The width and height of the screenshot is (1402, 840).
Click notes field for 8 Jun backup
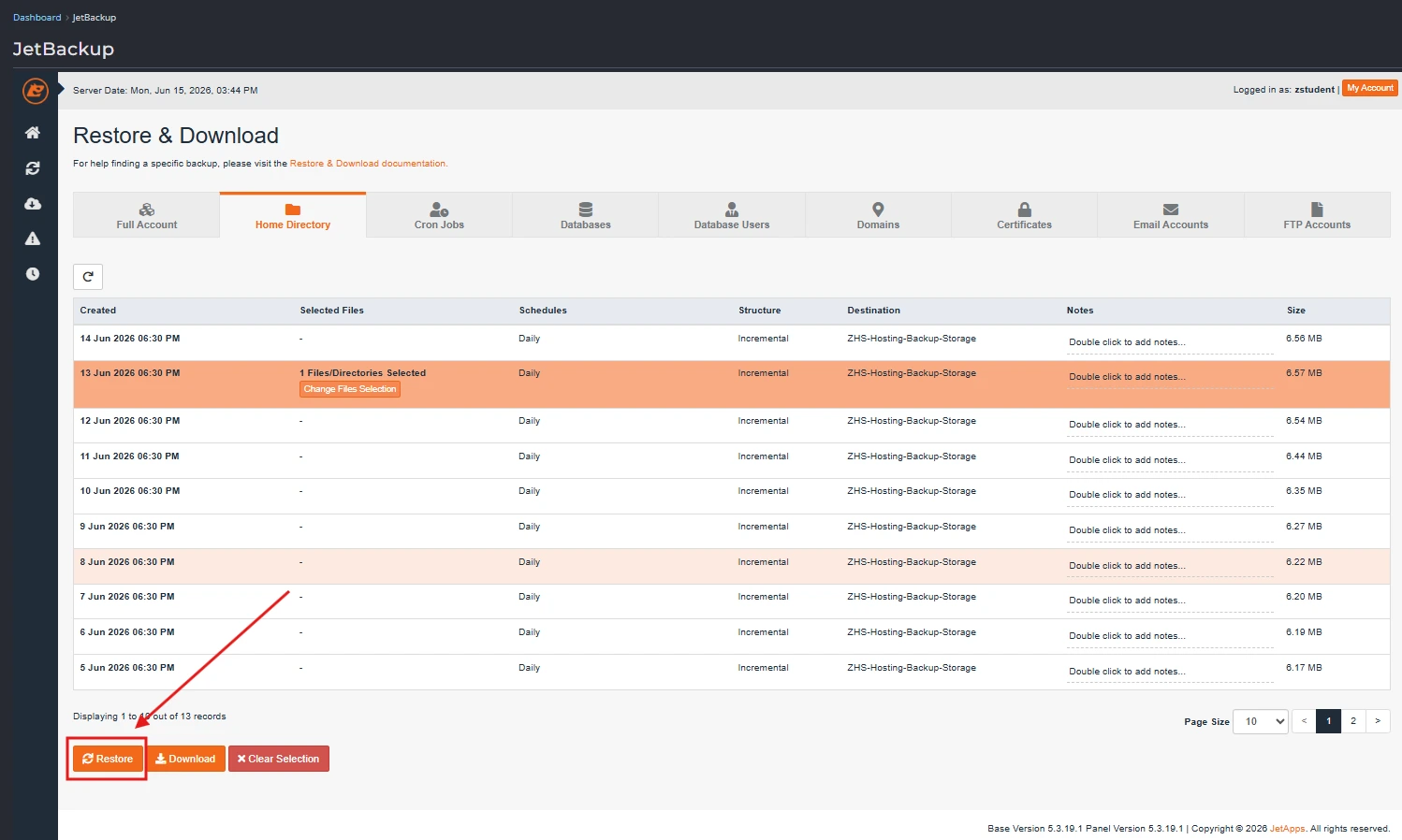tap(1170, 566)
